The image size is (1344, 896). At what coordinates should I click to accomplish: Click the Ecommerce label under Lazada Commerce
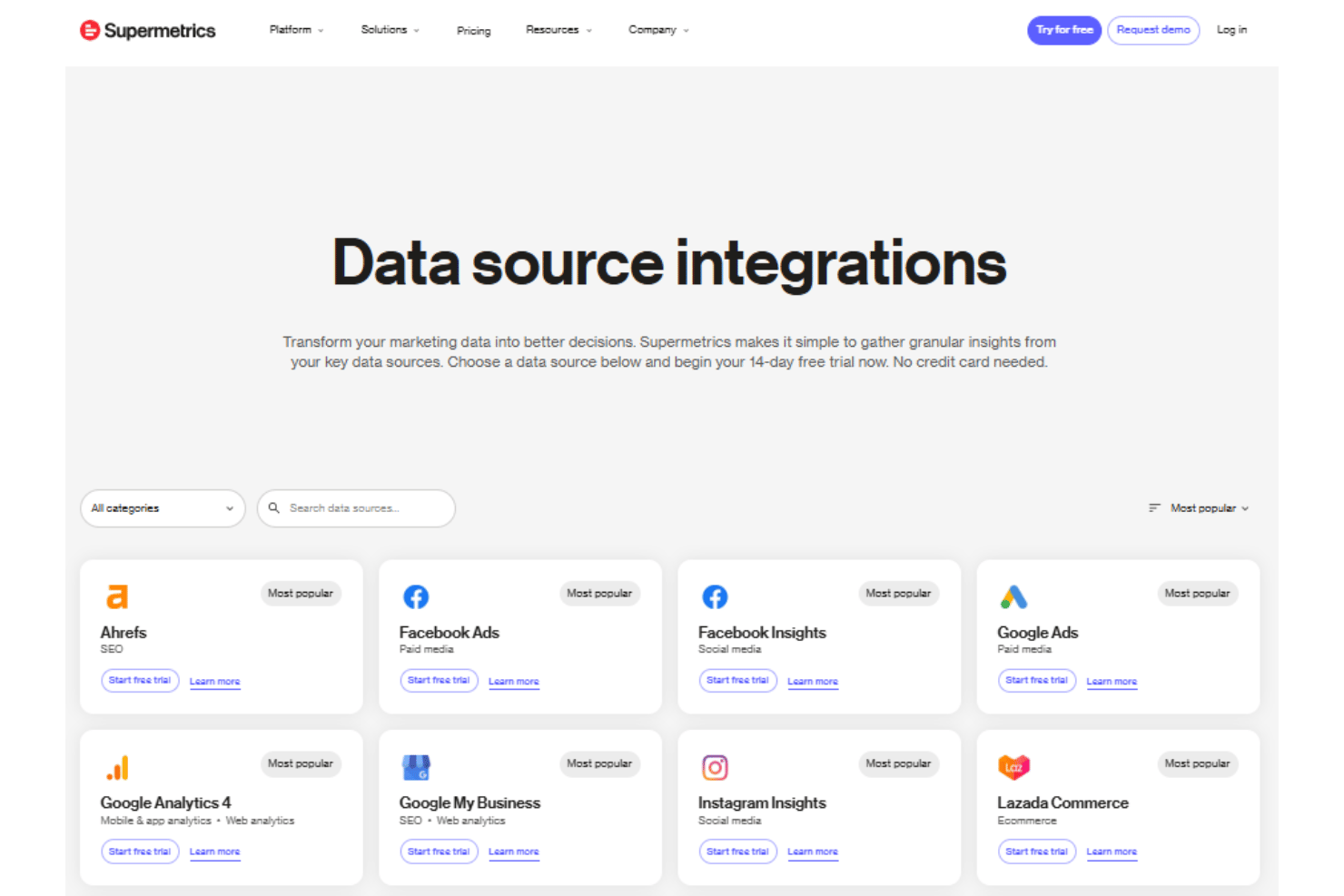1027,821
